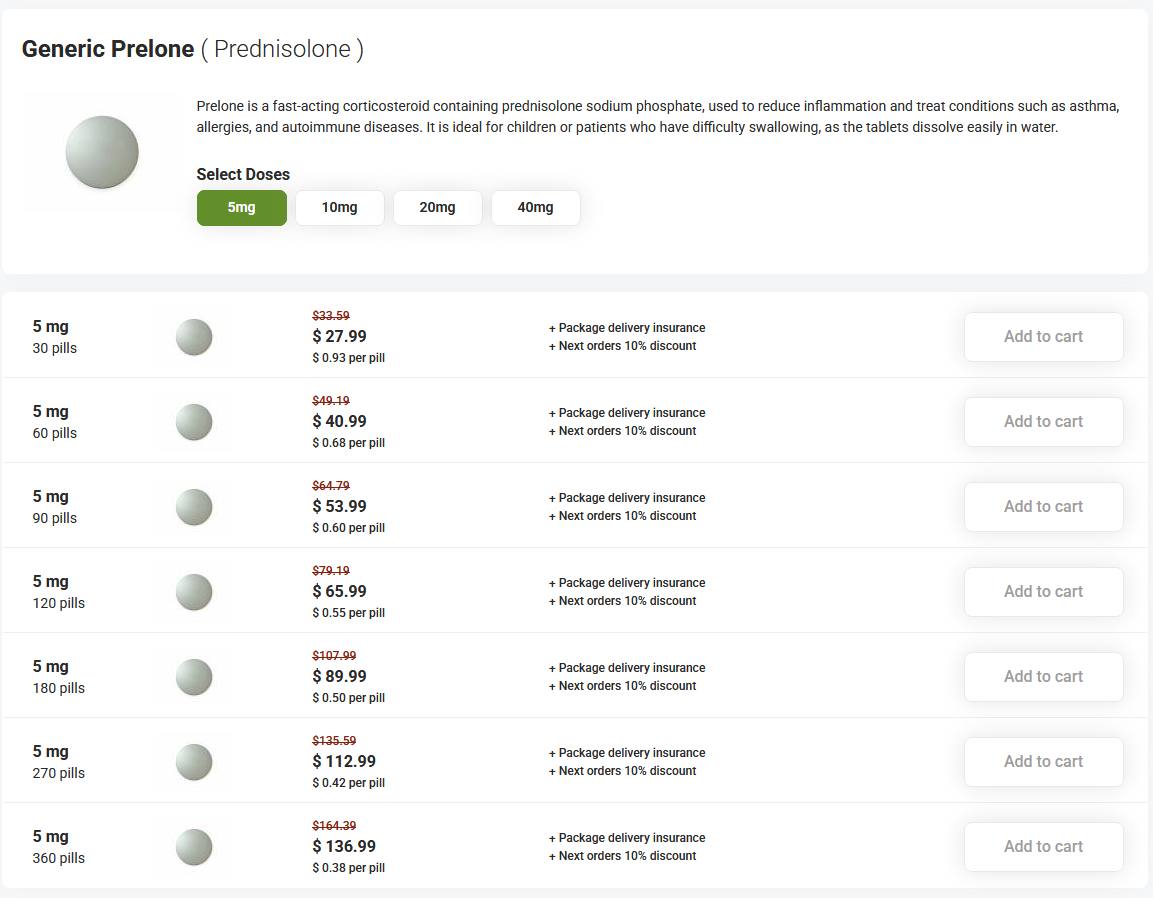Click the $ 40.99 price
This screenshot has height=898, width=1153.
pyautogui.click(x=339, y=421)
